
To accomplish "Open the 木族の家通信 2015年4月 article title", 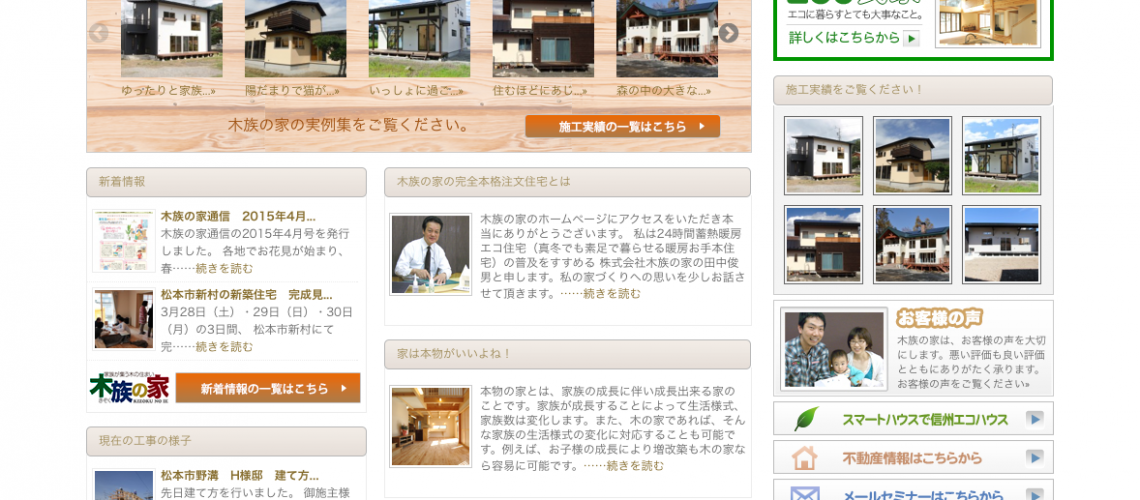I will [x=238, y=217].
